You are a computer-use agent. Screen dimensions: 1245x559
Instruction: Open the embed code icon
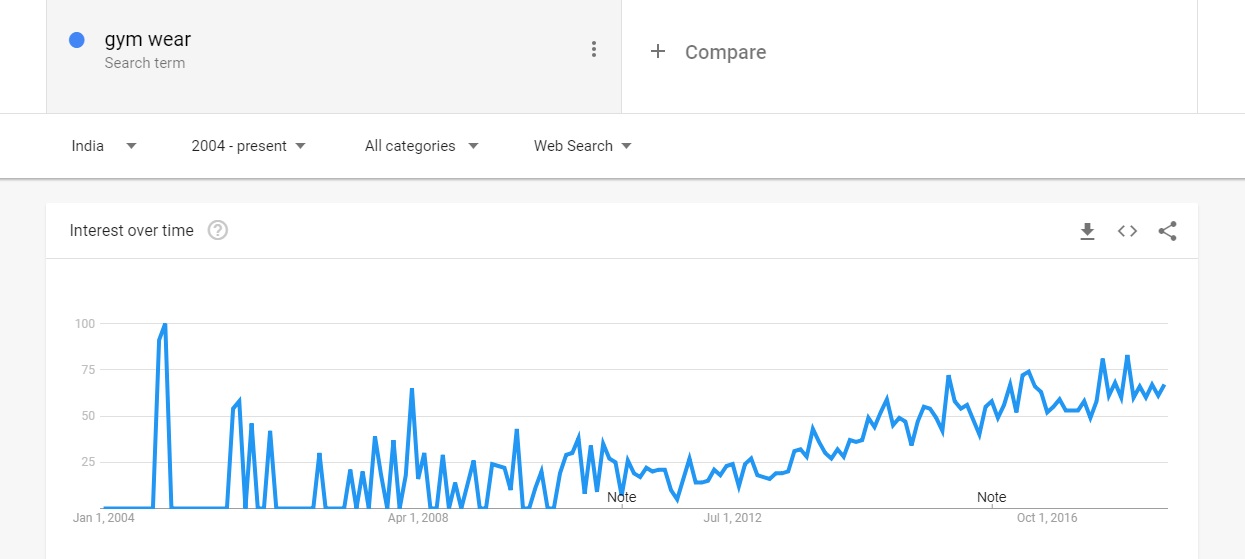pos(1127,231)
